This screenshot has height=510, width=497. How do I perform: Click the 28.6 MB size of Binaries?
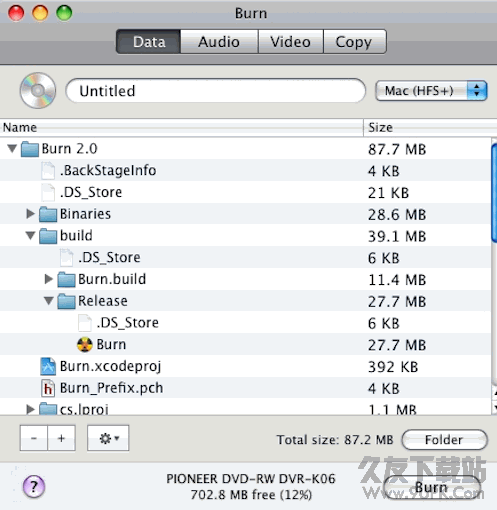(x=397, y=214)
